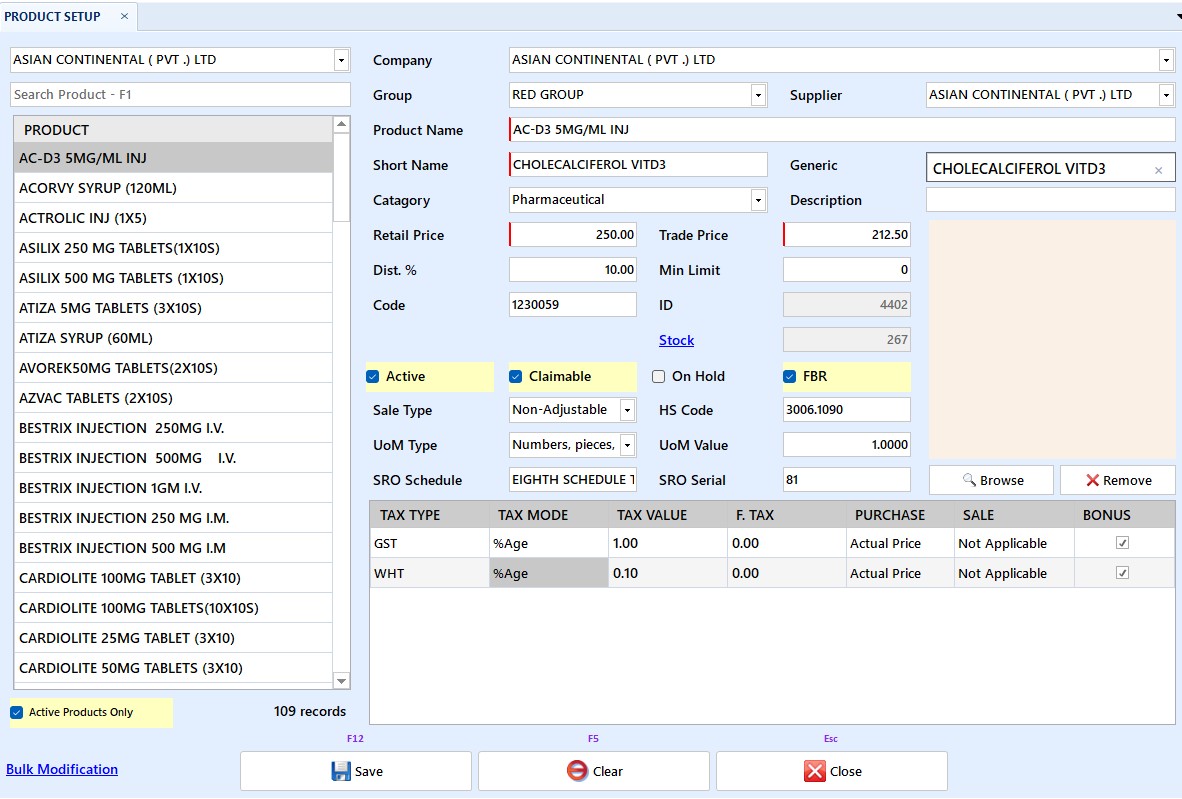Open the Supplier dropdown
Viewport: 1182px width, 799px height.
point(1166,95)
